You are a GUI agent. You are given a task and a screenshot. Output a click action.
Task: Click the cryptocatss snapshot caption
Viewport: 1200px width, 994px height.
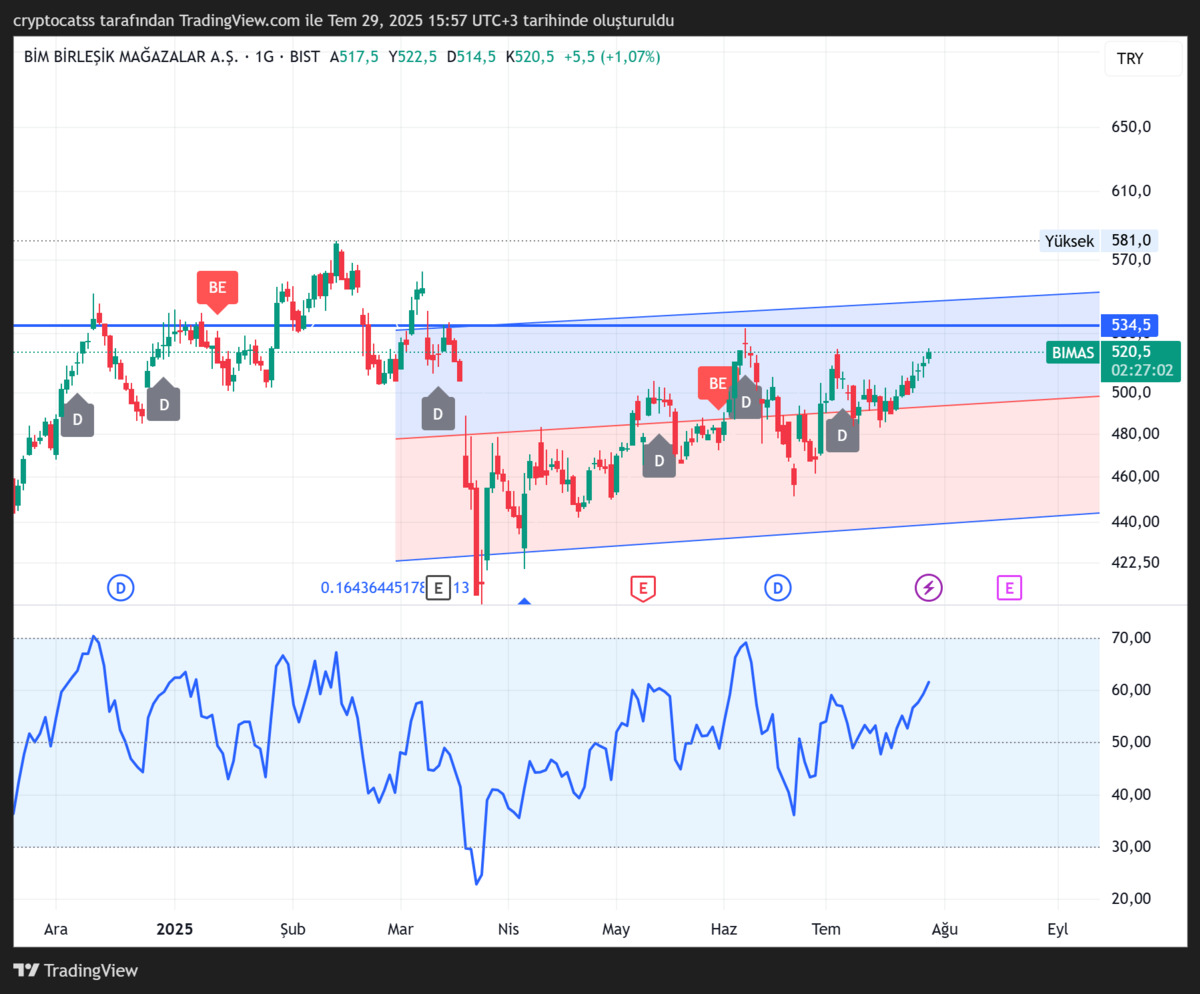point(343,20)
